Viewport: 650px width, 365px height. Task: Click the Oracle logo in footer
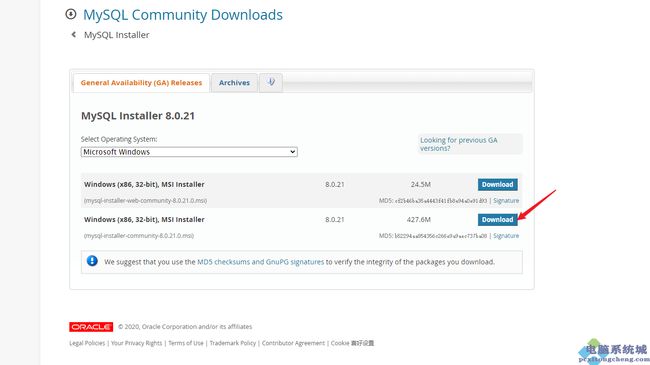tap(91, 327)
